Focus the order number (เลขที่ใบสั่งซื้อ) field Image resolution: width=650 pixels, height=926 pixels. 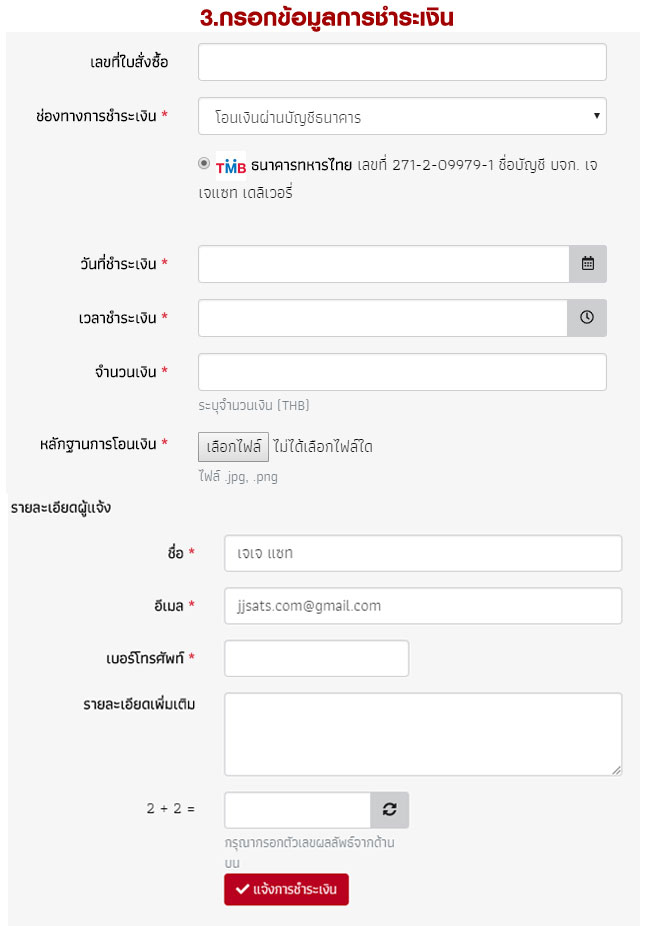click(x=402, y=62)
